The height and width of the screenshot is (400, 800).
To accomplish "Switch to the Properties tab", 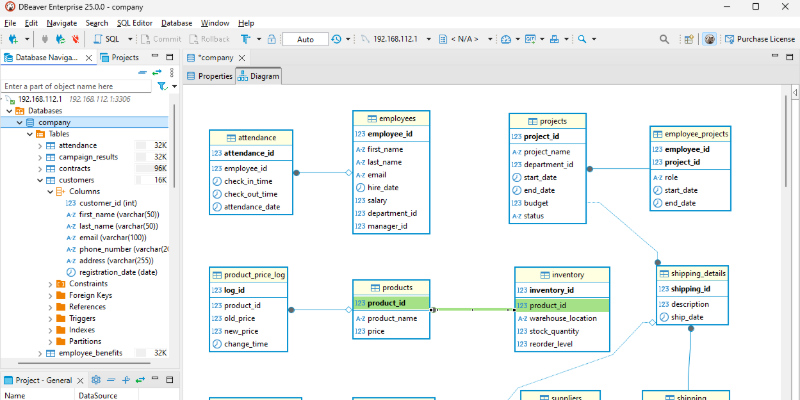I will (210, 77).
